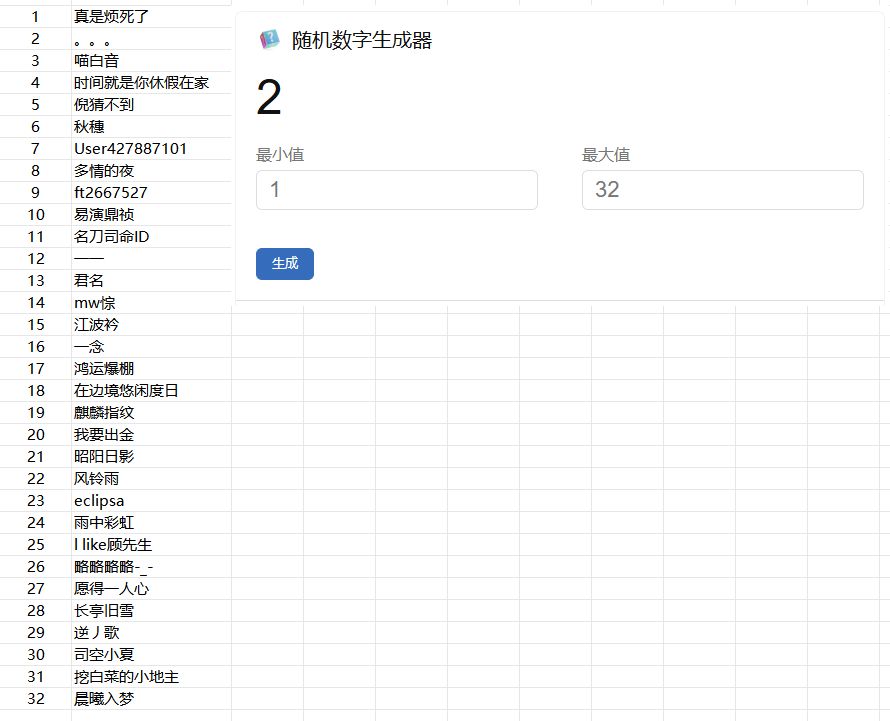Select cell 略略略略-_-
Screen dimensions: 890x721
pos(152,567)
